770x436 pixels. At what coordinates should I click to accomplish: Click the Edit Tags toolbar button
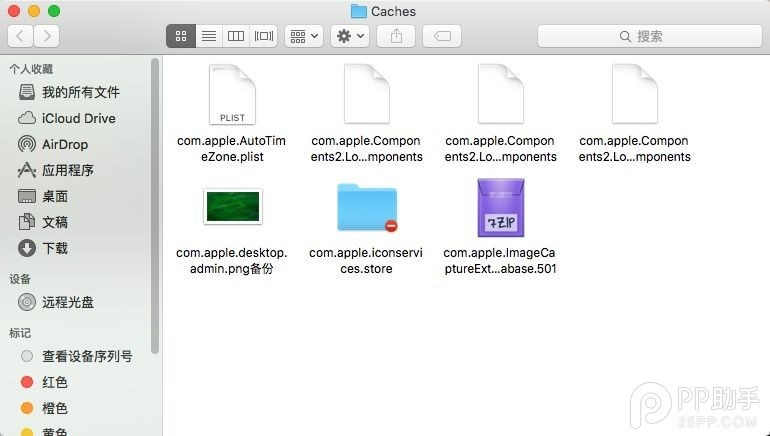click(x=442, y=36)
